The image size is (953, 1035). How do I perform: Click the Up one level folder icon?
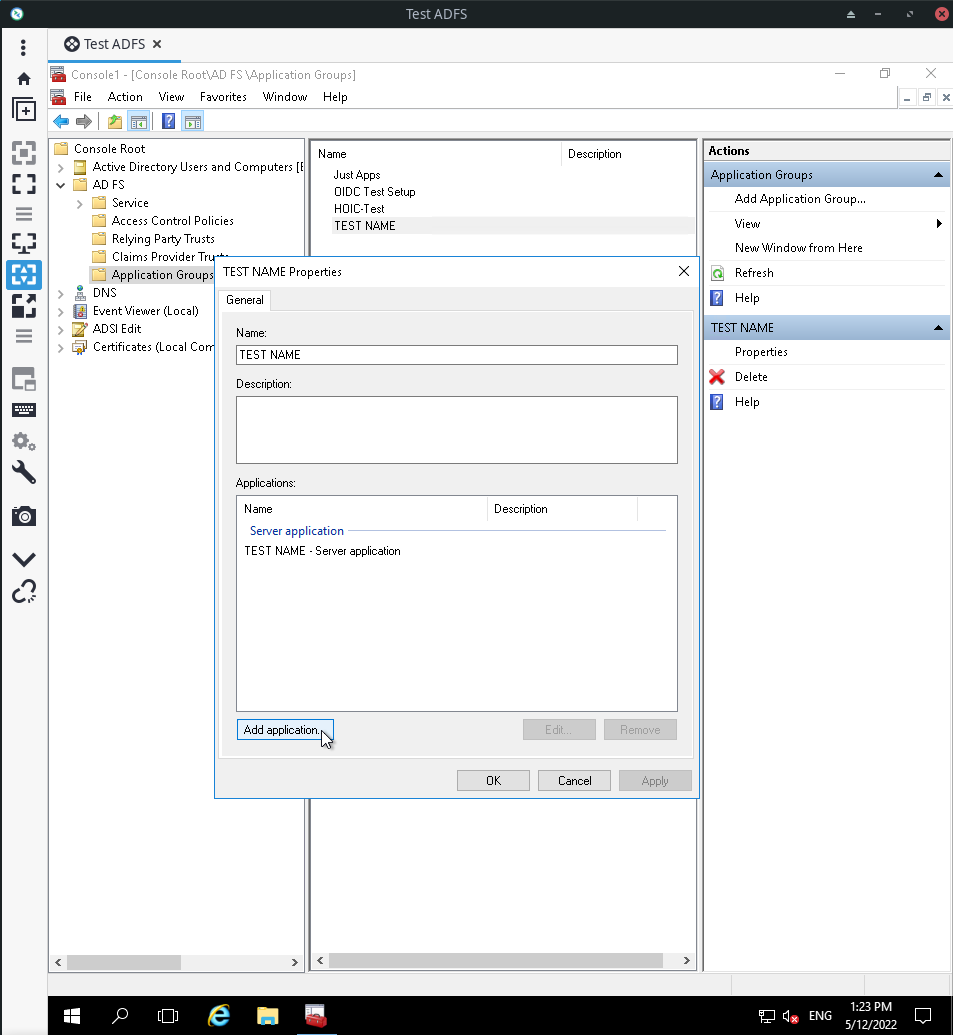(x=115, y=121)
